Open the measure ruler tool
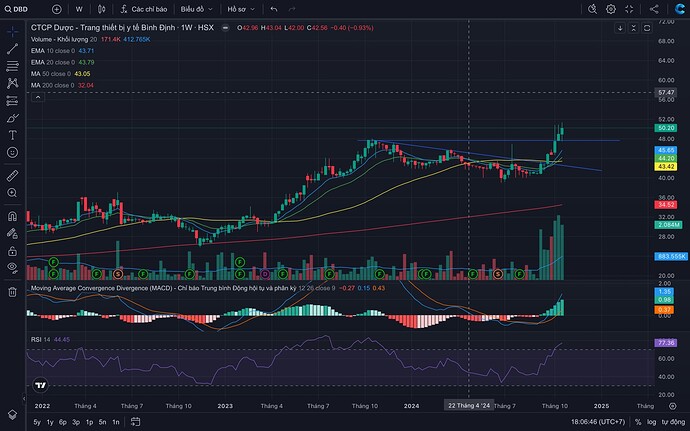Image resolution: width=690 pixels, height=431 pixels. 12,172
